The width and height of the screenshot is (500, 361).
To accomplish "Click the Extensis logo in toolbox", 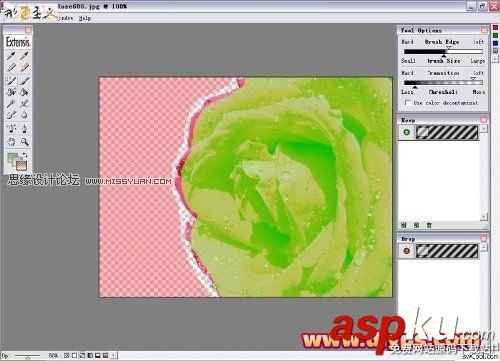I will [18, 42].
